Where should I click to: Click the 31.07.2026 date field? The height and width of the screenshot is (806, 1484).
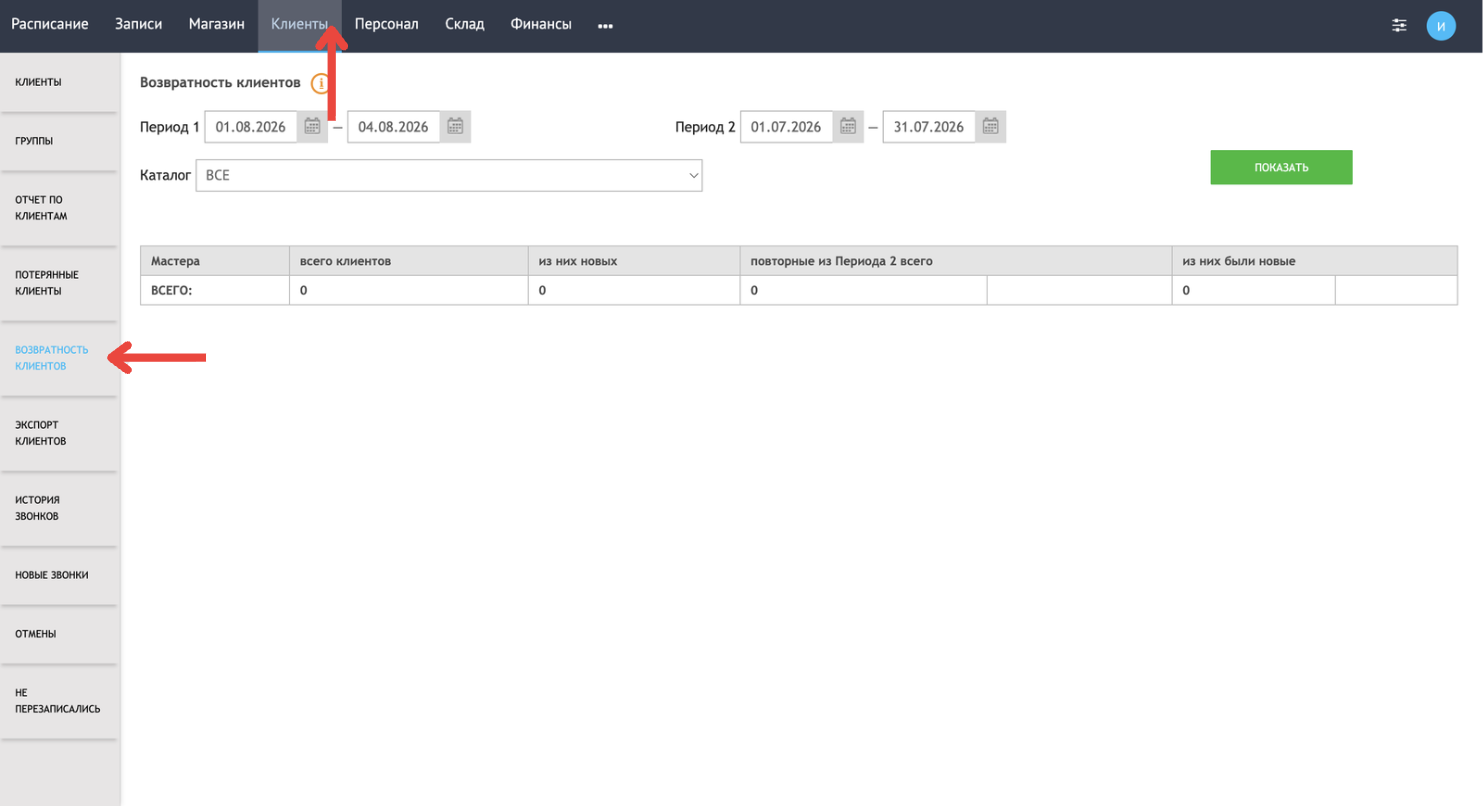[929, 126]
